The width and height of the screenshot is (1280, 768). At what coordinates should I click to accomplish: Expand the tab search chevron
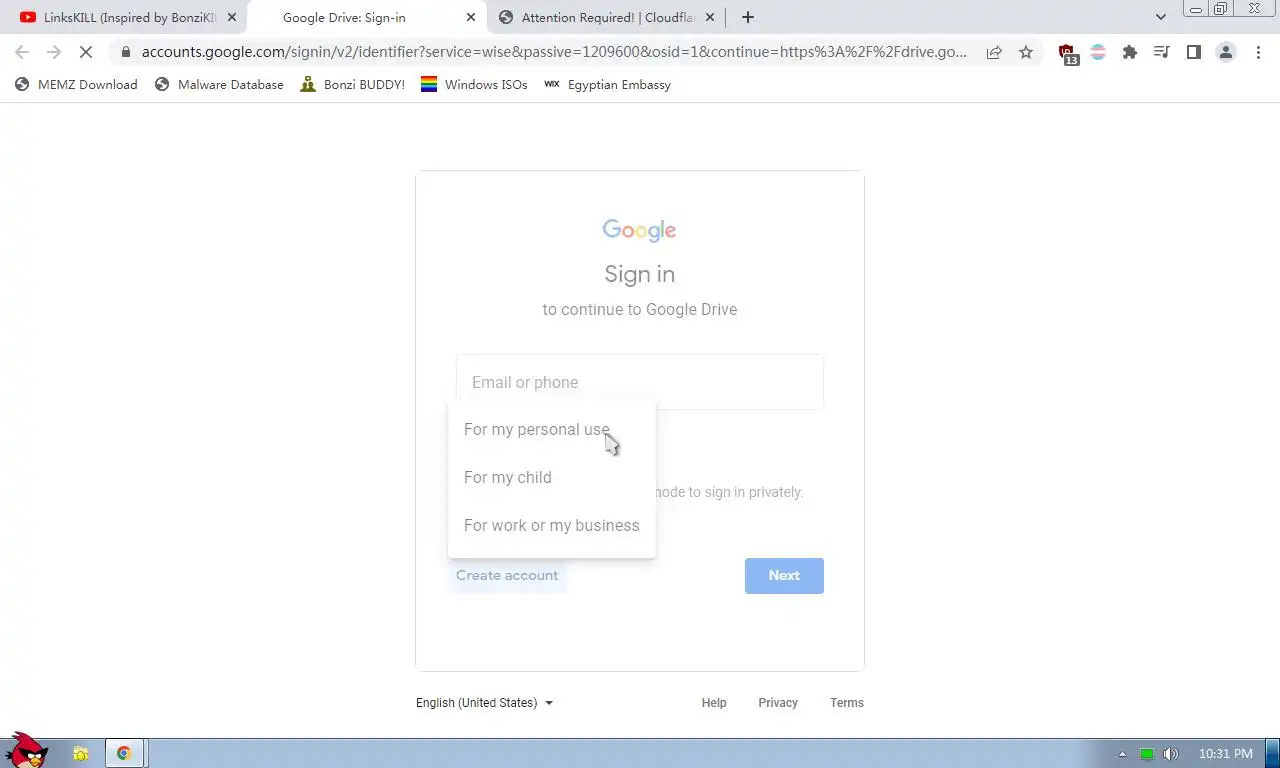[x=1160, y=17]
